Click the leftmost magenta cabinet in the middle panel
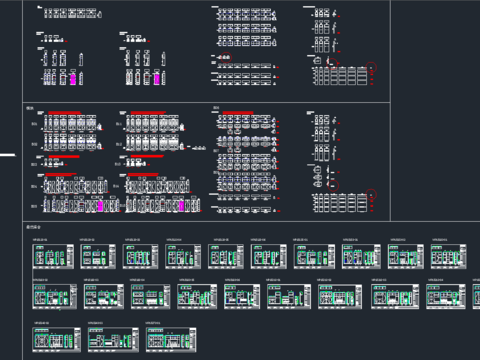This screenshot has height=360, width=480. coord(100,206)
